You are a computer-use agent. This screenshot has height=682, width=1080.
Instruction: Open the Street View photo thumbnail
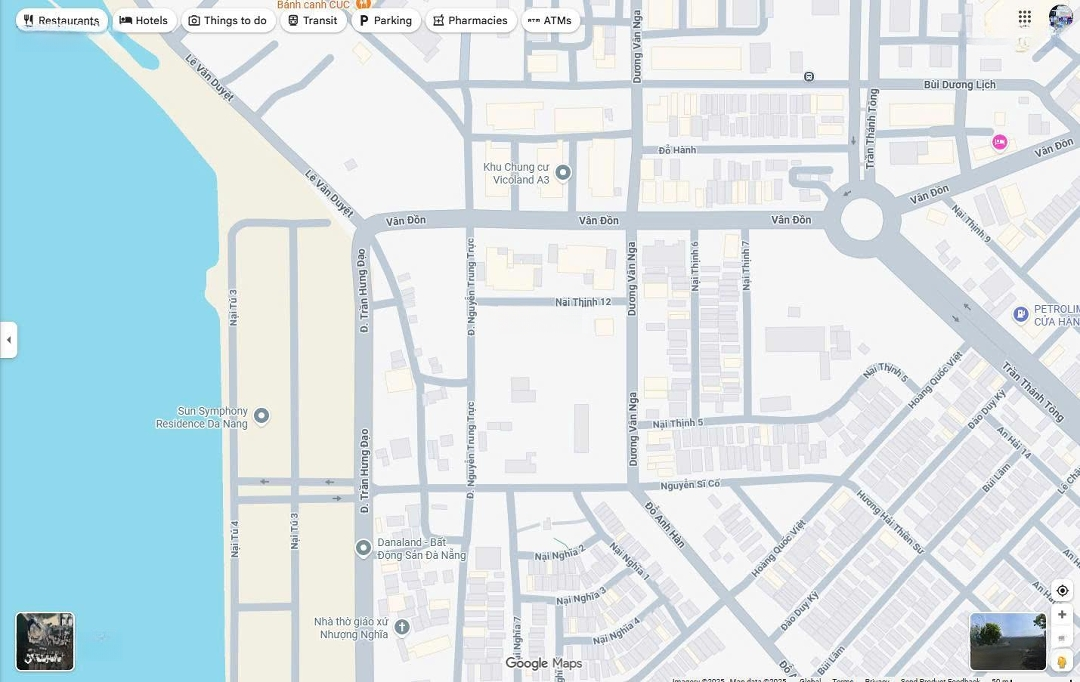(x=1008, y=641)
